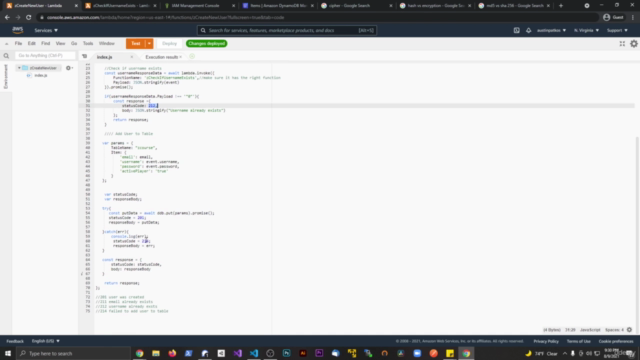
Task: Launch File Explorer from taskbar
Action: tap(156, 353)
